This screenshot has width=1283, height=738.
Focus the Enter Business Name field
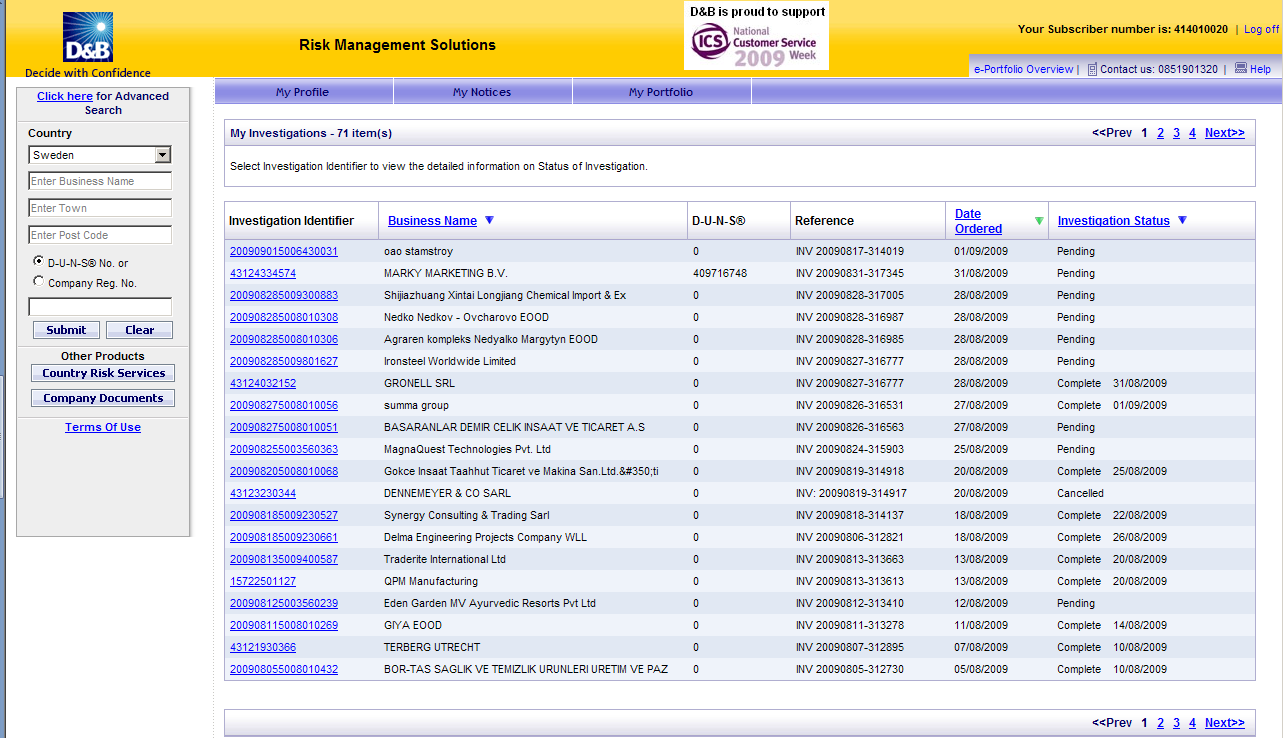[x=100, y=181]
